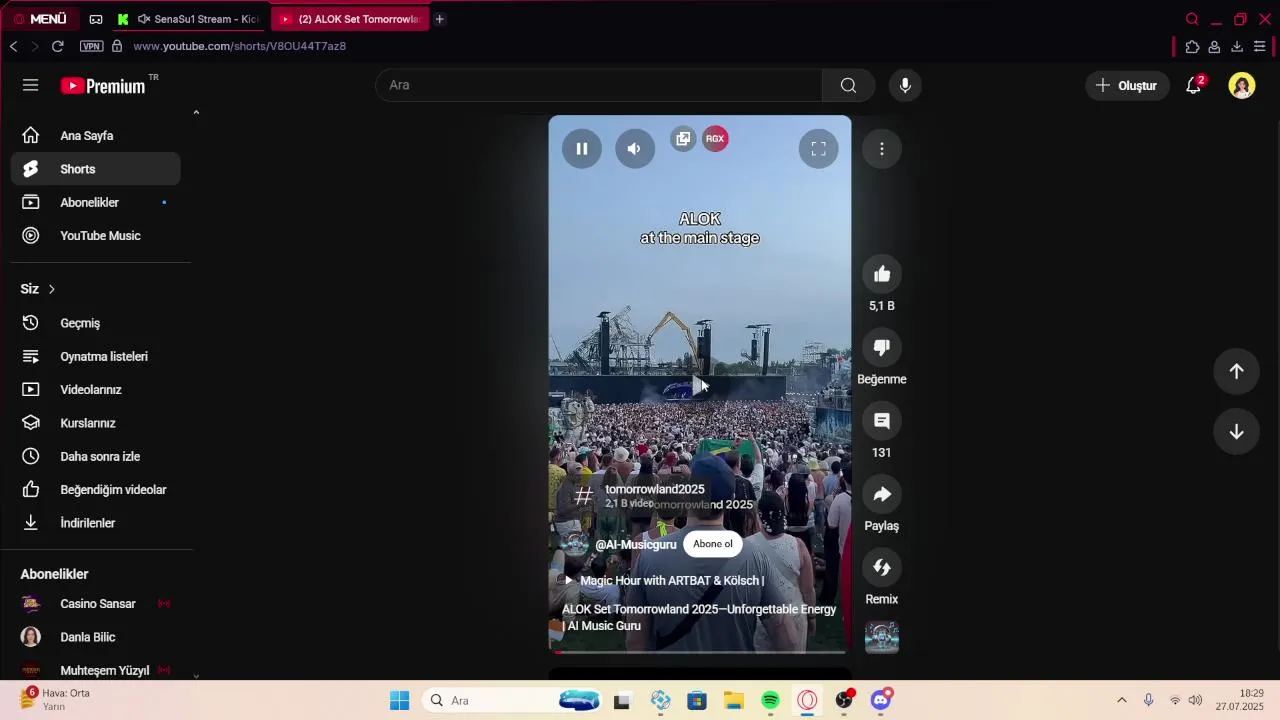Open YouTube Music in sidebar
Viewport: 1280px width, 720px height.
click(x=96, y=236)
